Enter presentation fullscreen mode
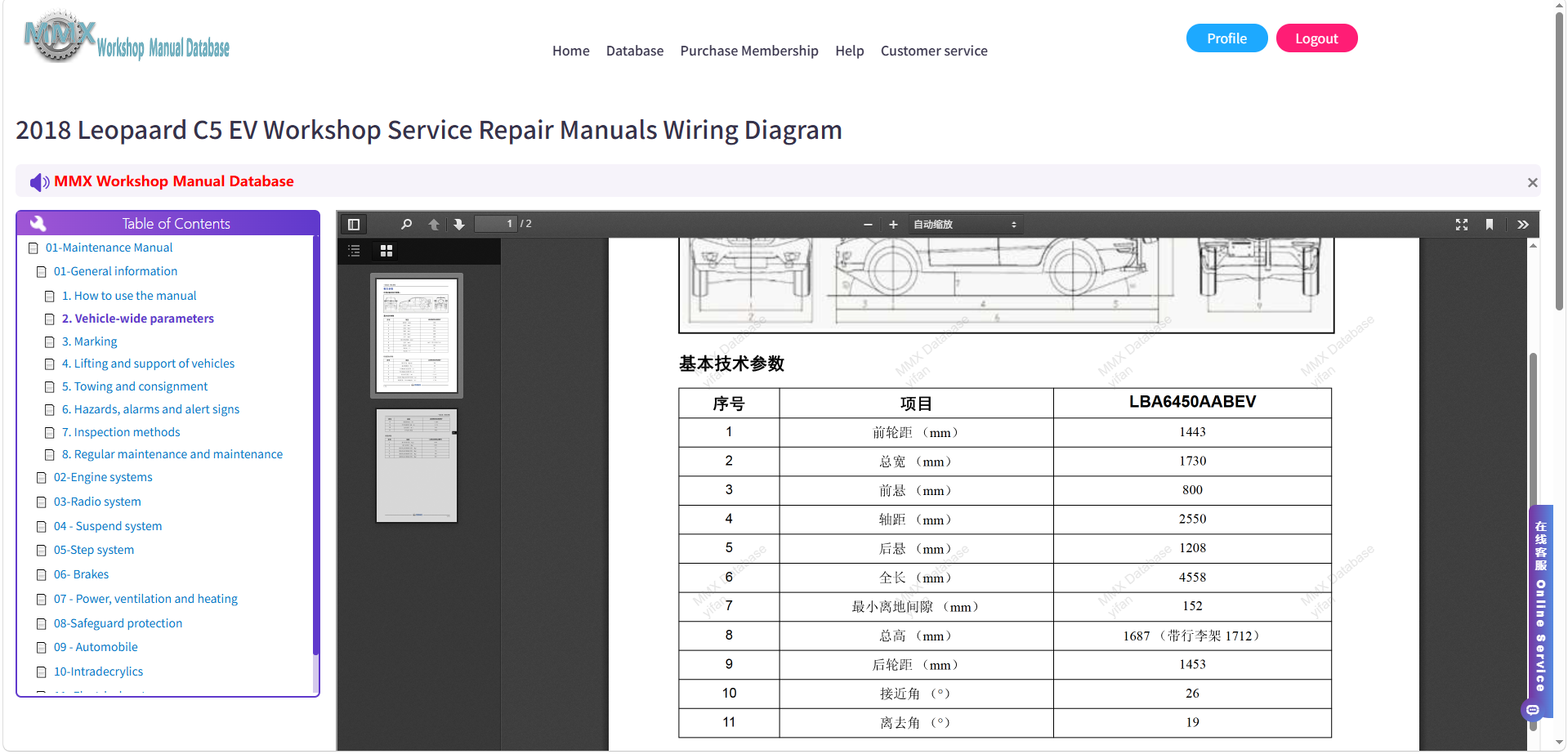1568x754 pixels. click(1462, 224)
